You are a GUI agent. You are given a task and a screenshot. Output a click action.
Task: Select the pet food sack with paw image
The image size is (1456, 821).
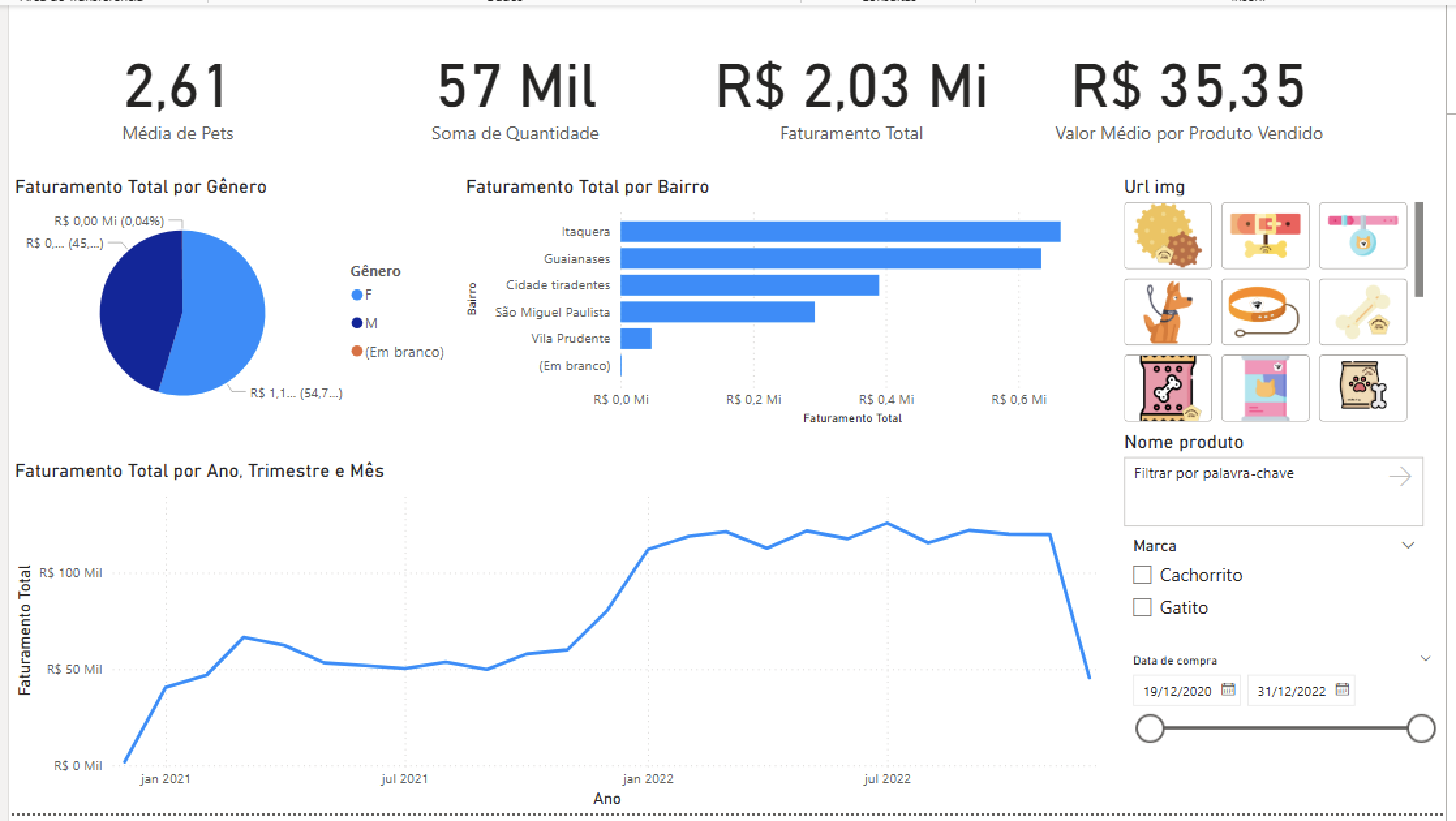(x=1363, y=388)
